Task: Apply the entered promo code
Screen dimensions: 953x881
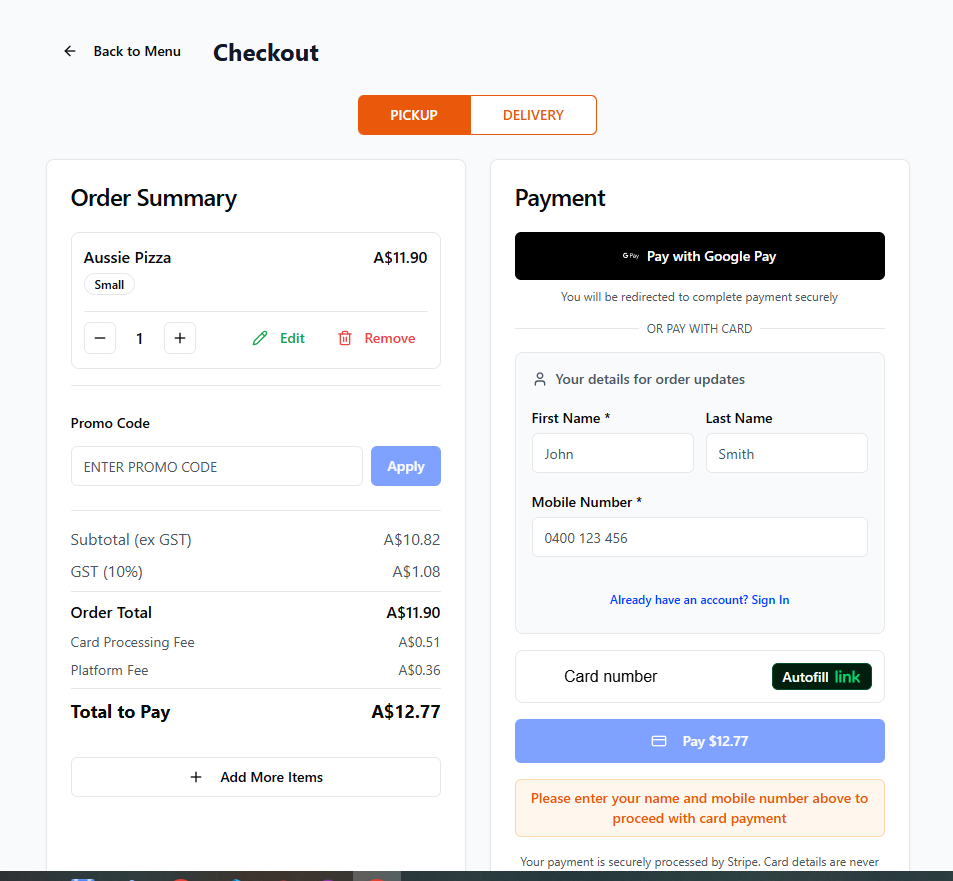Action: coord(405,466)
